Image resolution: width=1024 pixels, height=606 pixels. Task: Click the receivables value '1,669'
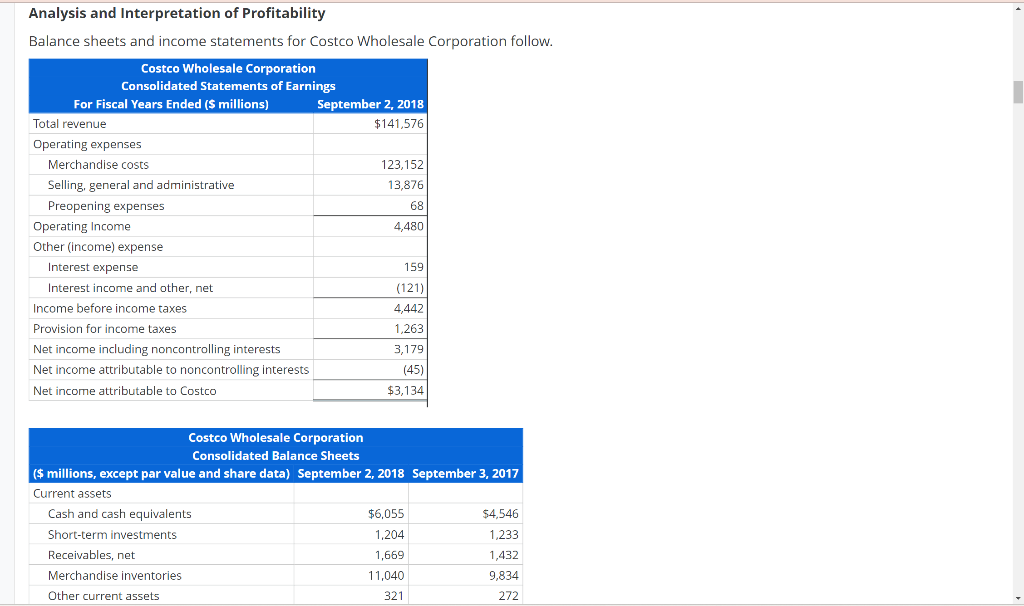(x=389, y=555)
